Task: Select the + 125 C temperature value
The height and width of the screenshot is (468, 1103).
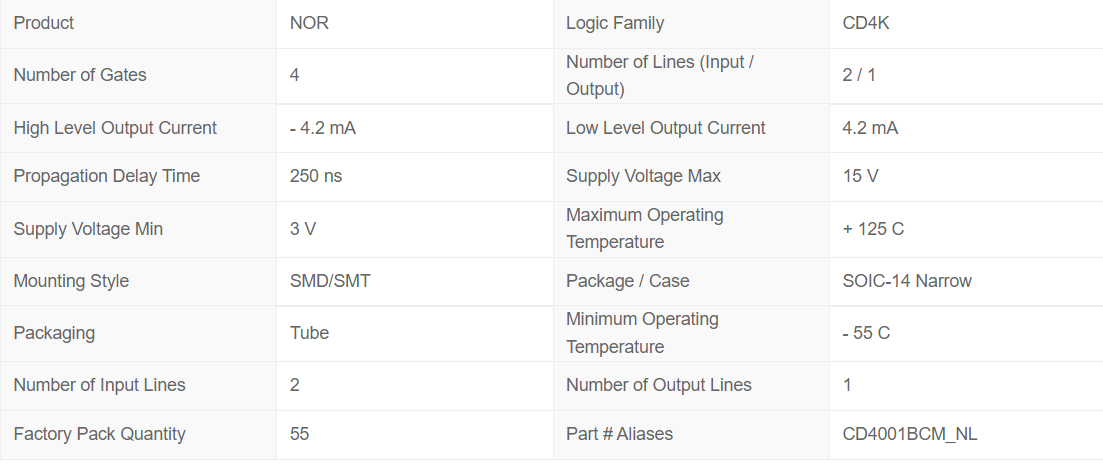Action: [x=873, y=229]
